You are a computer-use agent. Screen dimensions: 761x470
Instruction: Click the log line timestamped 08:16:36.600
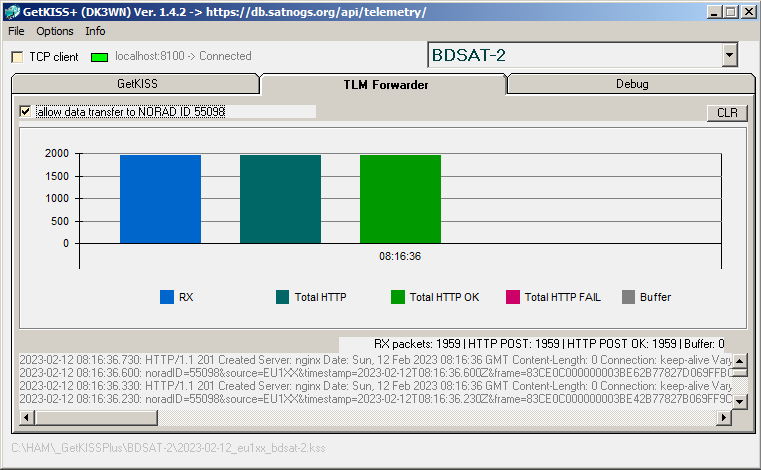click(375, 373)
